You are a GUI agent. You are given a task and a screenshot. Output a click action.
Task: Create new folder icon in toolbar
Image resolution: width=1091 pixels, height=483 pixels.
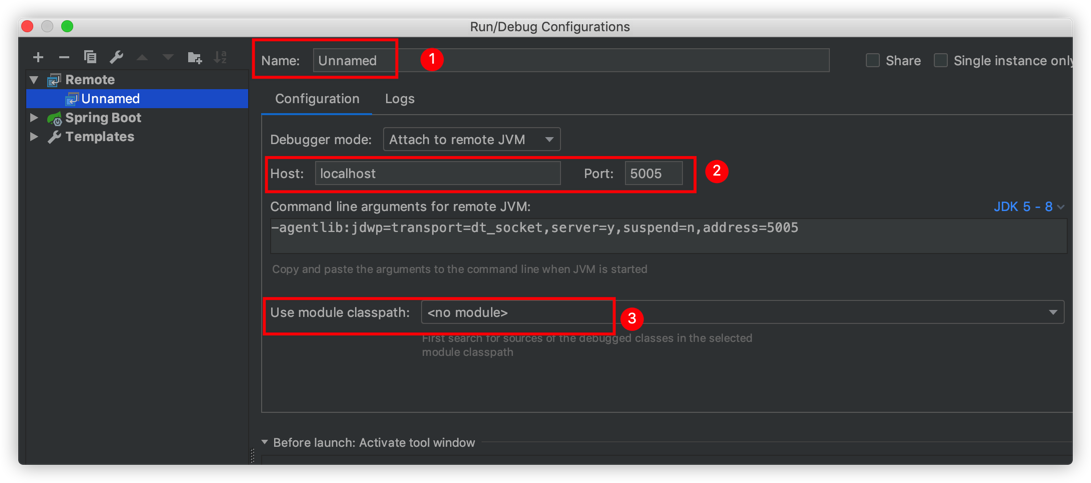click(x=195, y=58)
